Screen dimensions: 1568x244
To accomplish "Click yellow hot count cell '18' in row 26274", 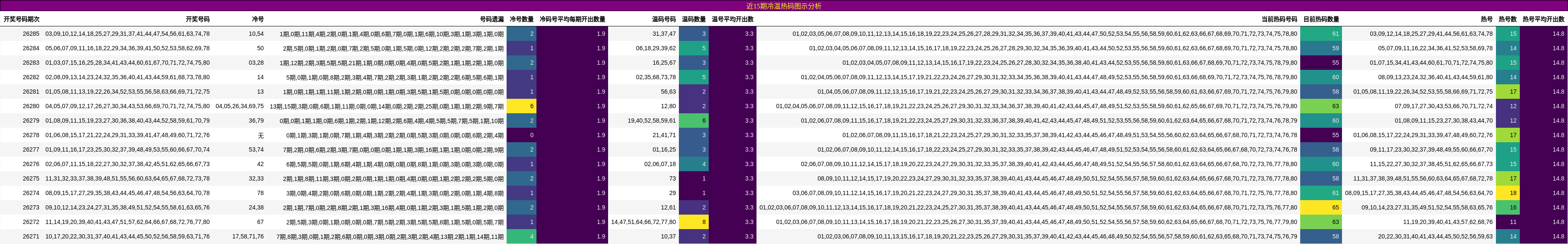I will pyautogui.click(x=1508, y=193).
